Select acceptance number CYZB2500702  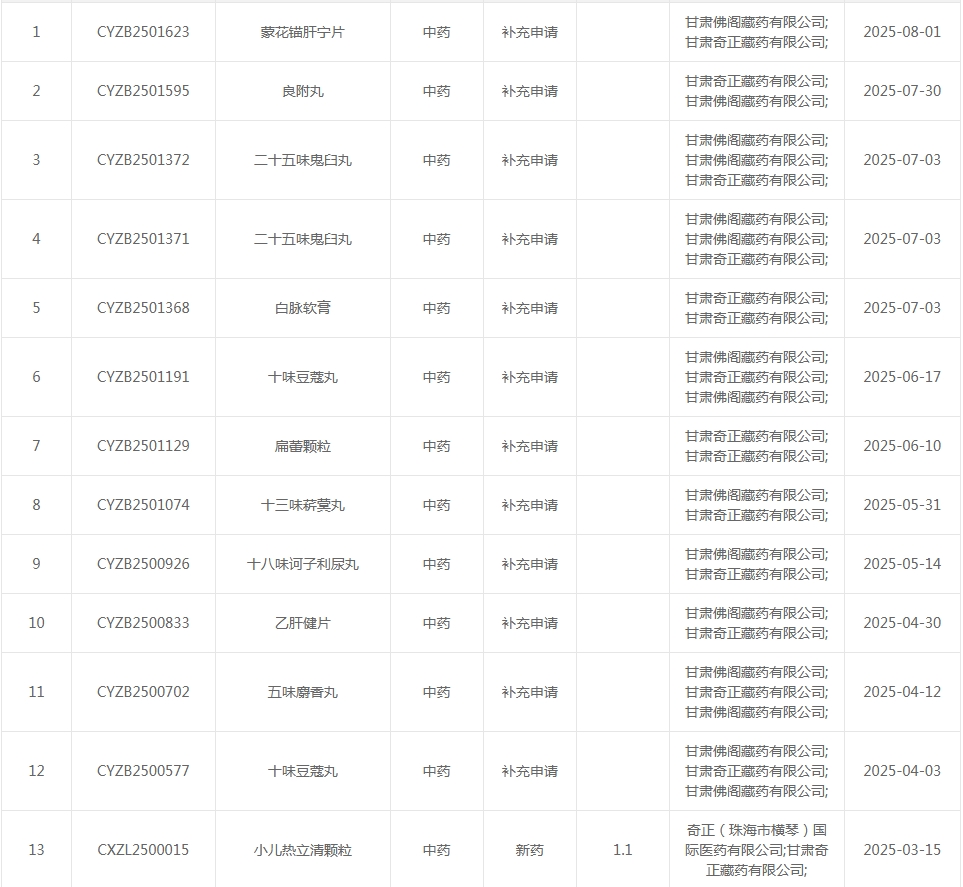143,692
